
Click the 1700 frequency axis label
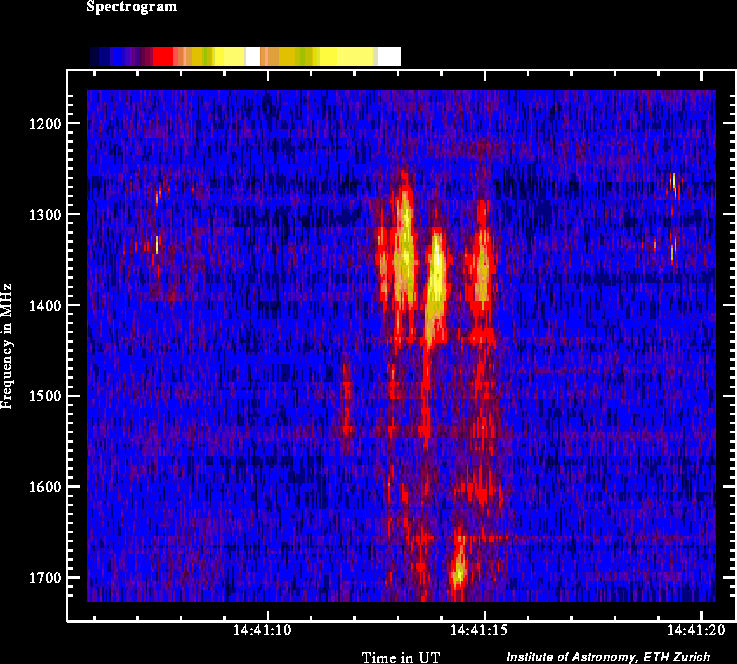point(45,578)
